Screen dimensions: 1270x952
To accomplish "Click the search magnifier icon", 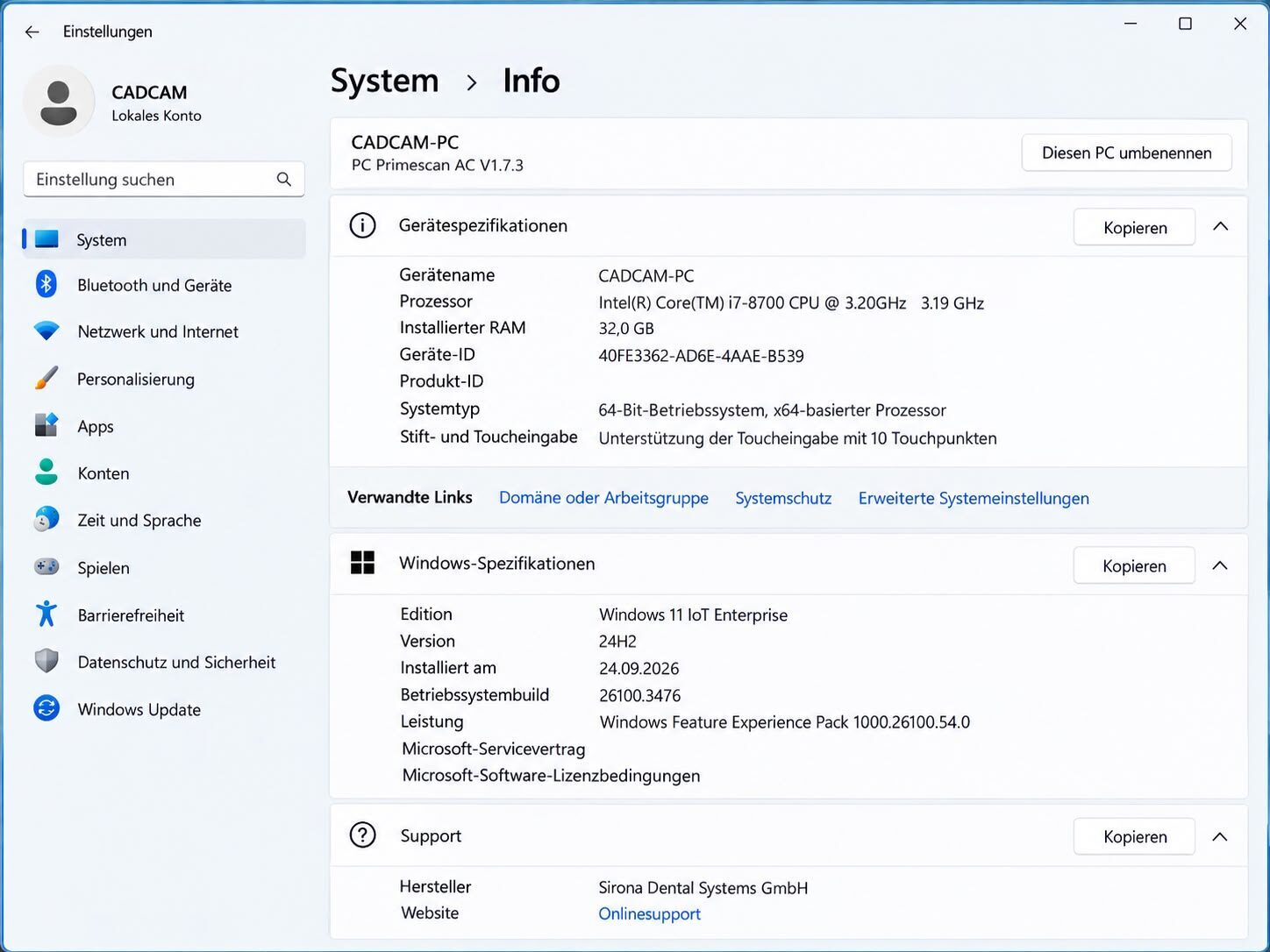I will point(284,179).
